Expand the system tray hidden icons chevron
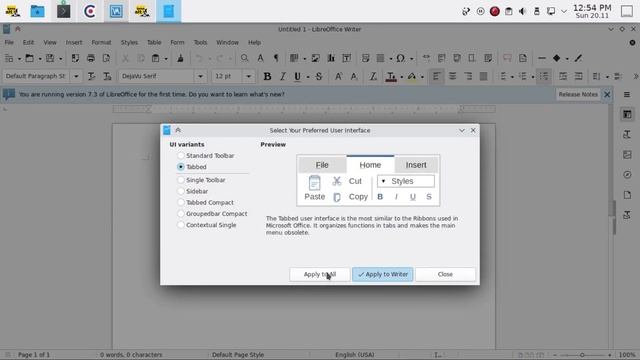The image size is (640, 360). click(x=564, y=11)
